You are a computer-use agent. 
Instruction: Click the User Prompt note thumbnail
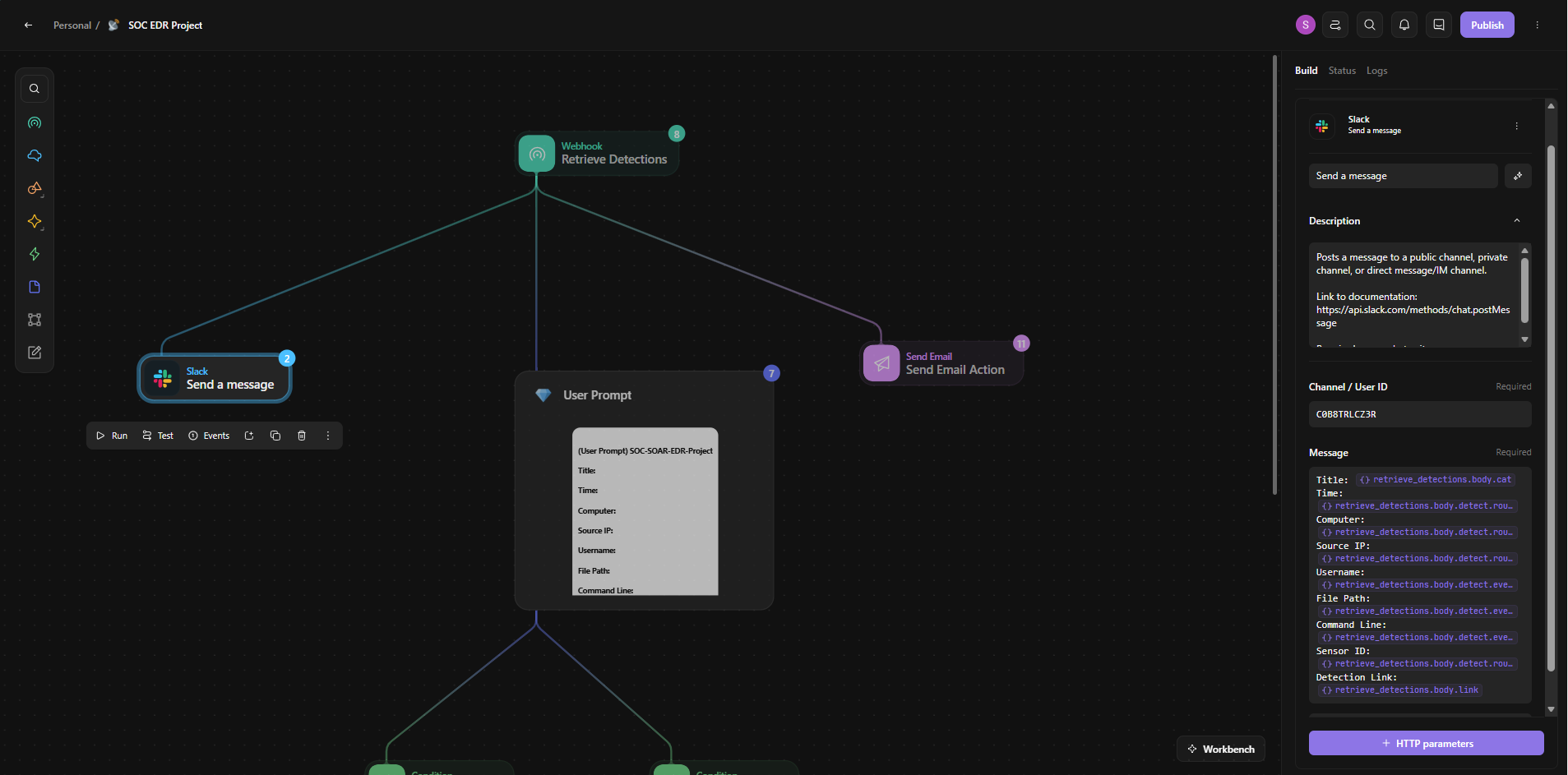tap(645, 511)
